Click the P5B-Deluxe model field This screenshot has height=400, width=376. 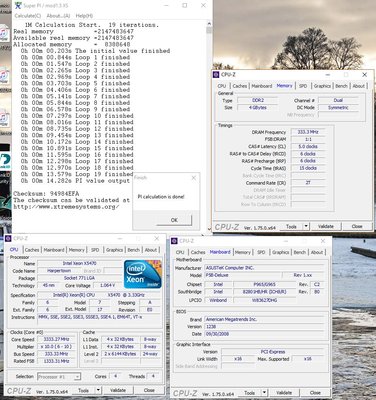(242, 275)
